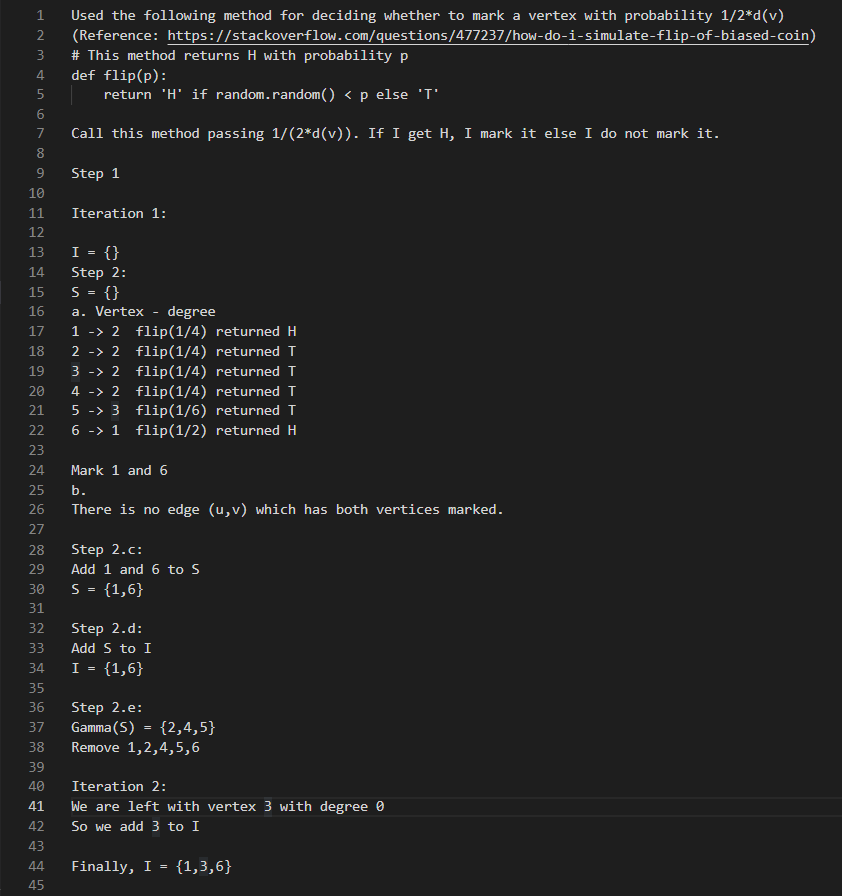The height and width of the screenshot is (896, 842).
Task: Click 'flip(1/2) returned H' on vertex 6 row
Action: pyautogui.click(x=215, y=431)
